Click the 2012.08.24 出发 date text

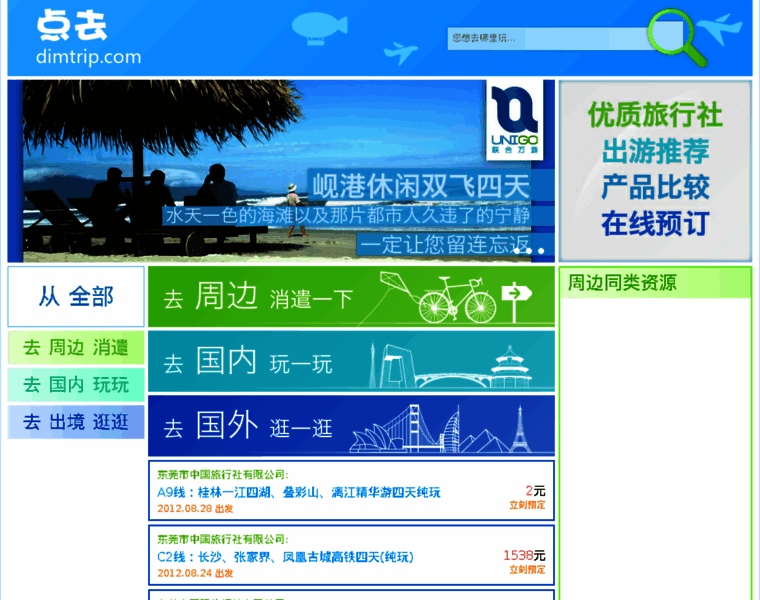195,573
